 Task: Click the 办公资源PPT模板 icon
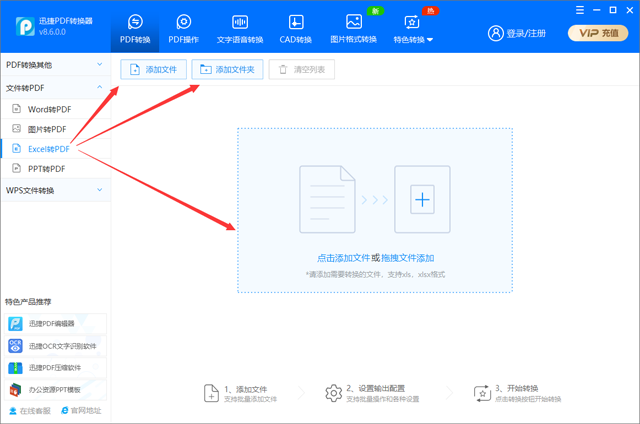tap(16, 390)
